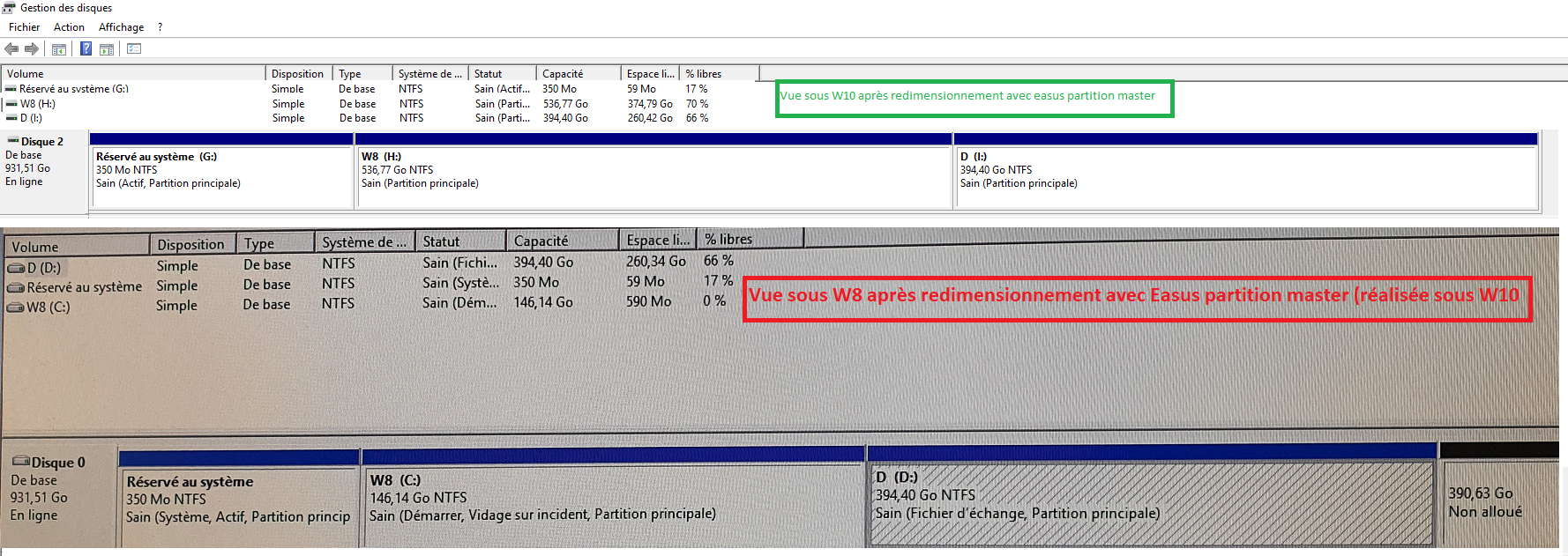Open Help with the blue question-mark icon
The width and height of the screenshot is (1568, 556).
[x=86, y=48]
